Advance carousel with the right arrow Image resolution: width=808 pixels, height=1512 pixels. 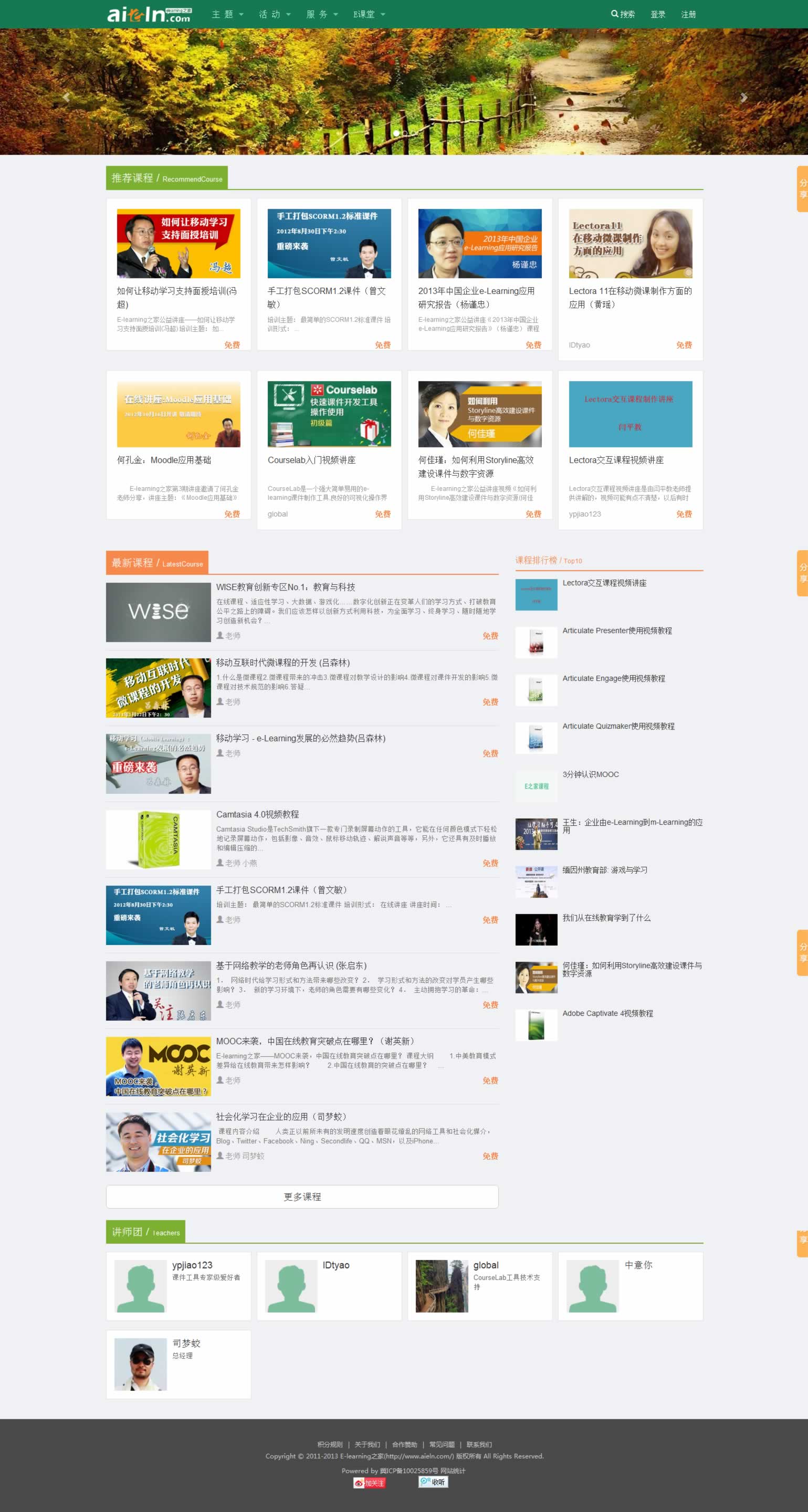743,98
